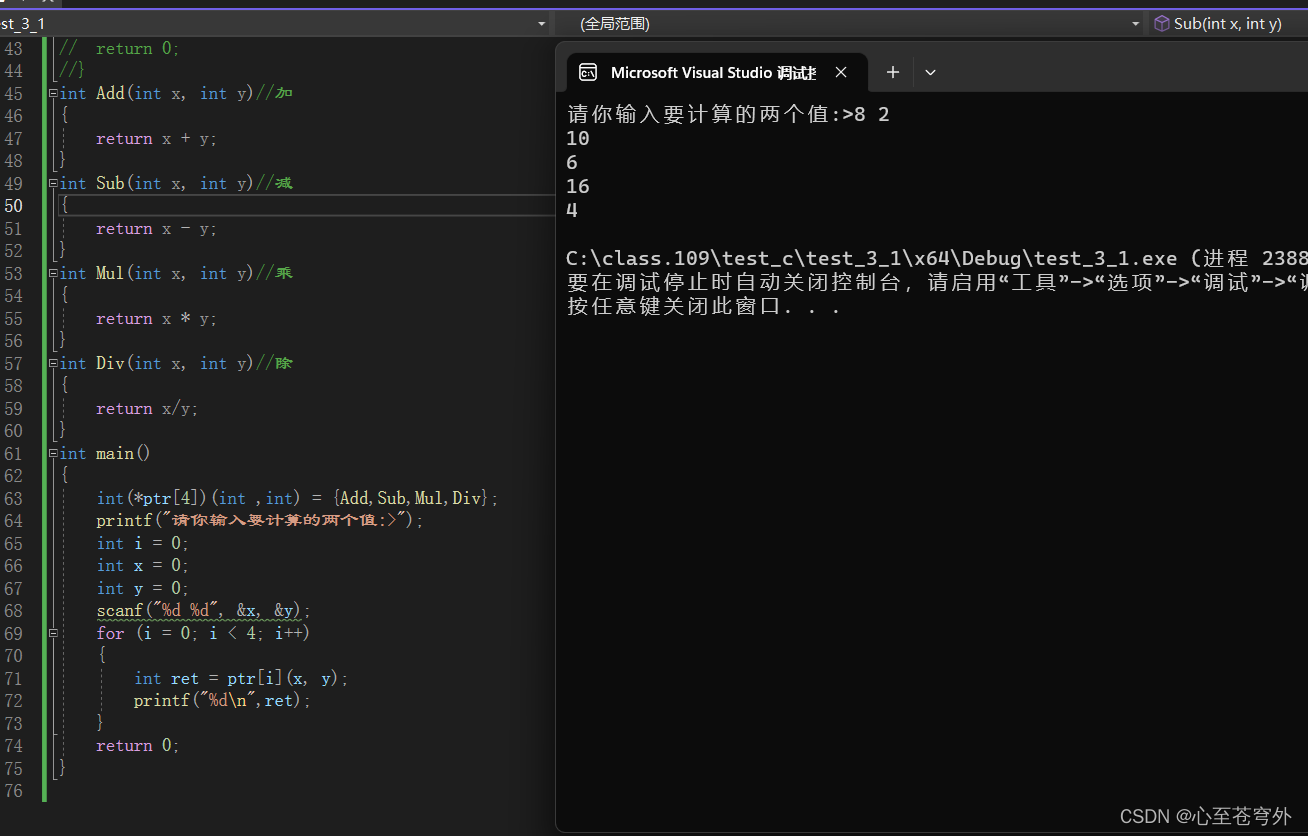
Task: Click the console output value 16
Action: pyautogui.click(x=578, y=186)
